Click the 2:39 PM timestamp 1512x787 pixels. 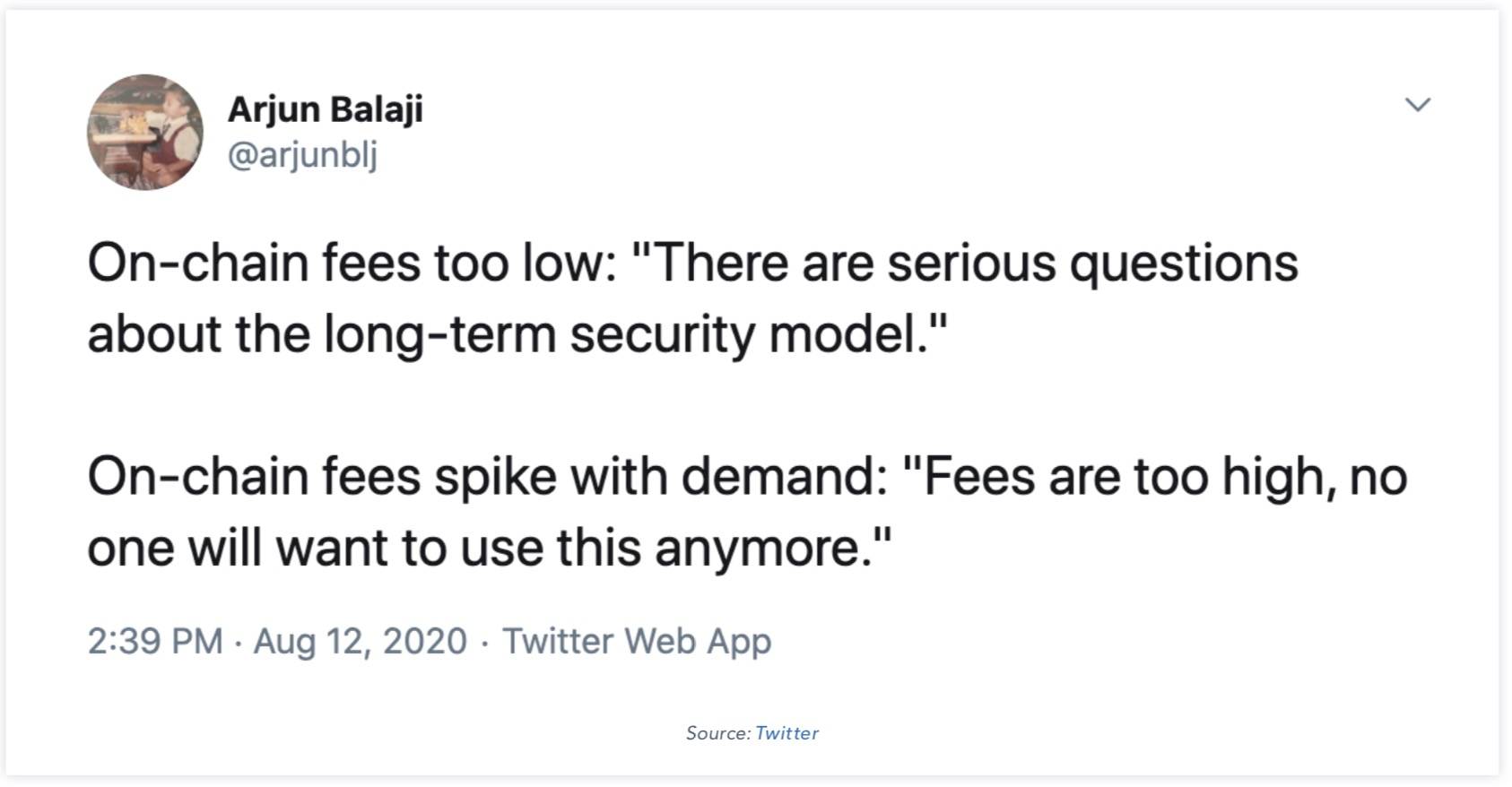click(x=155, y=641)
